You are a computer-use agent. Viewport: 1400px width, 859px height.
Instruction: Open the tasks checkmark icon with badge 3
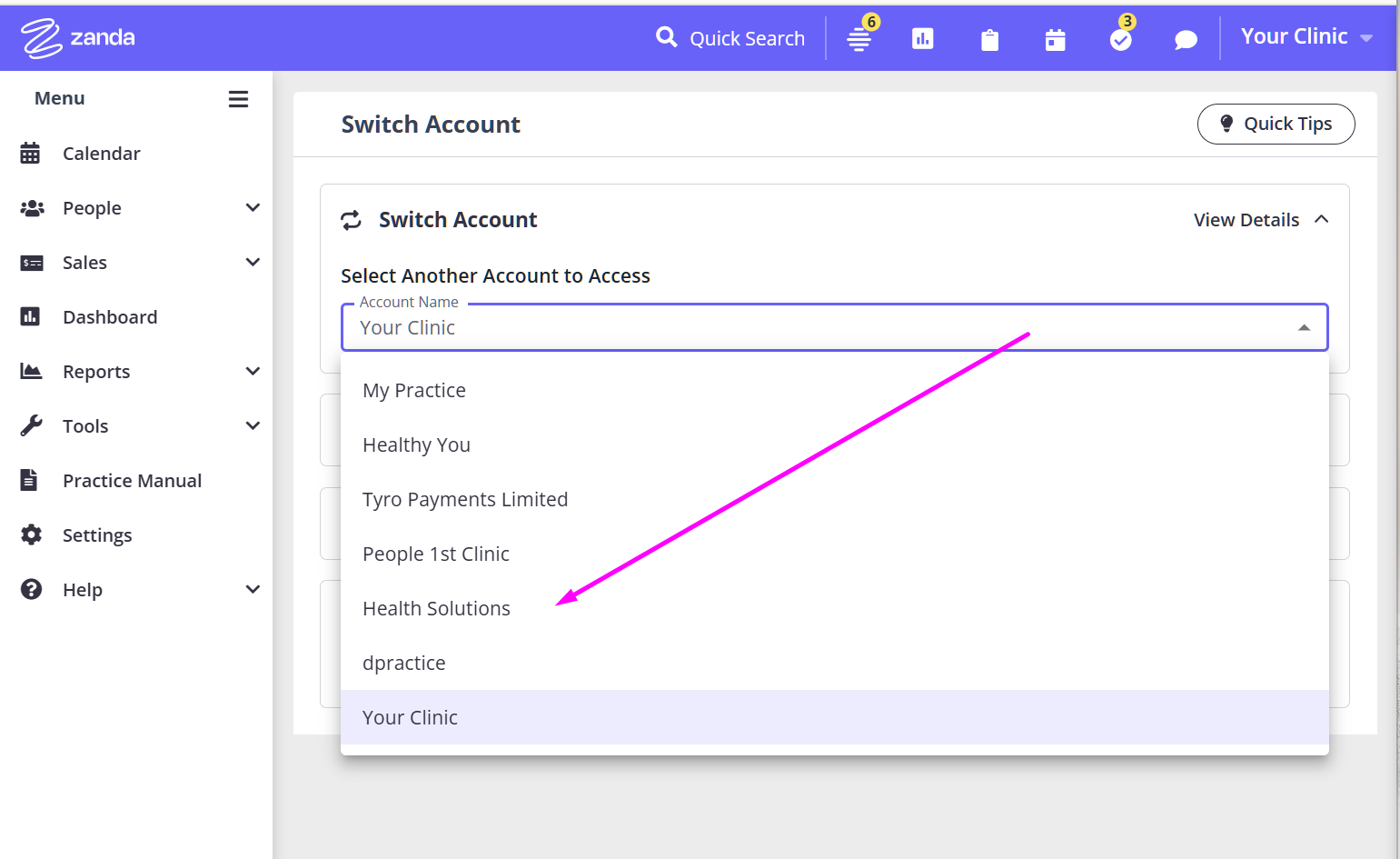tap(1121, 39)
